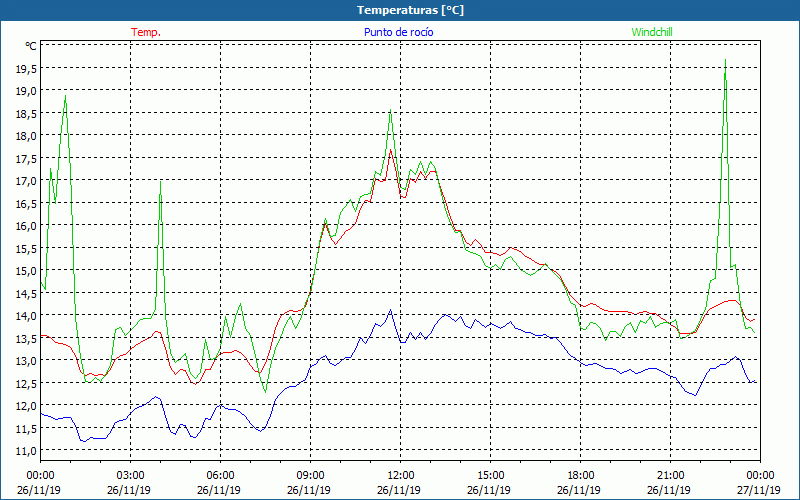The image size is (800, 500).
Task: Click the "13,0" y-axis value
Action: (x=27, y=360)
